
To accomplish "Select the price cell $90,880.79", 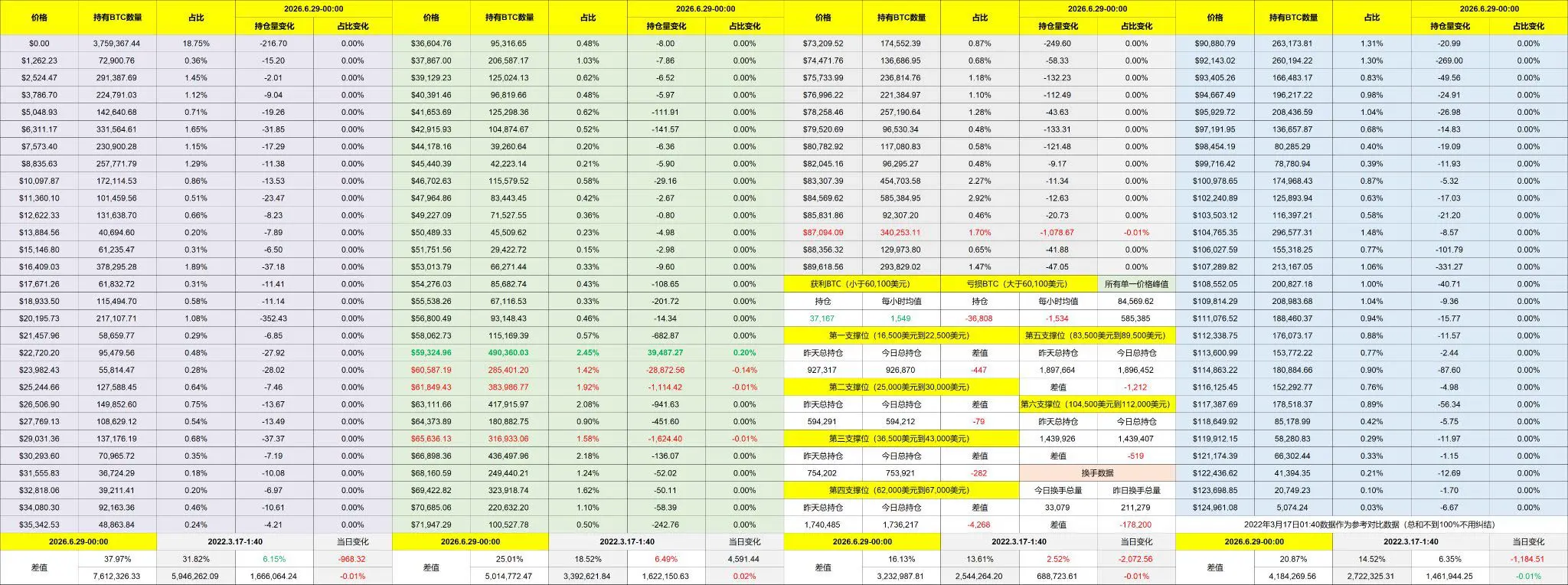I will (1215, 44).
